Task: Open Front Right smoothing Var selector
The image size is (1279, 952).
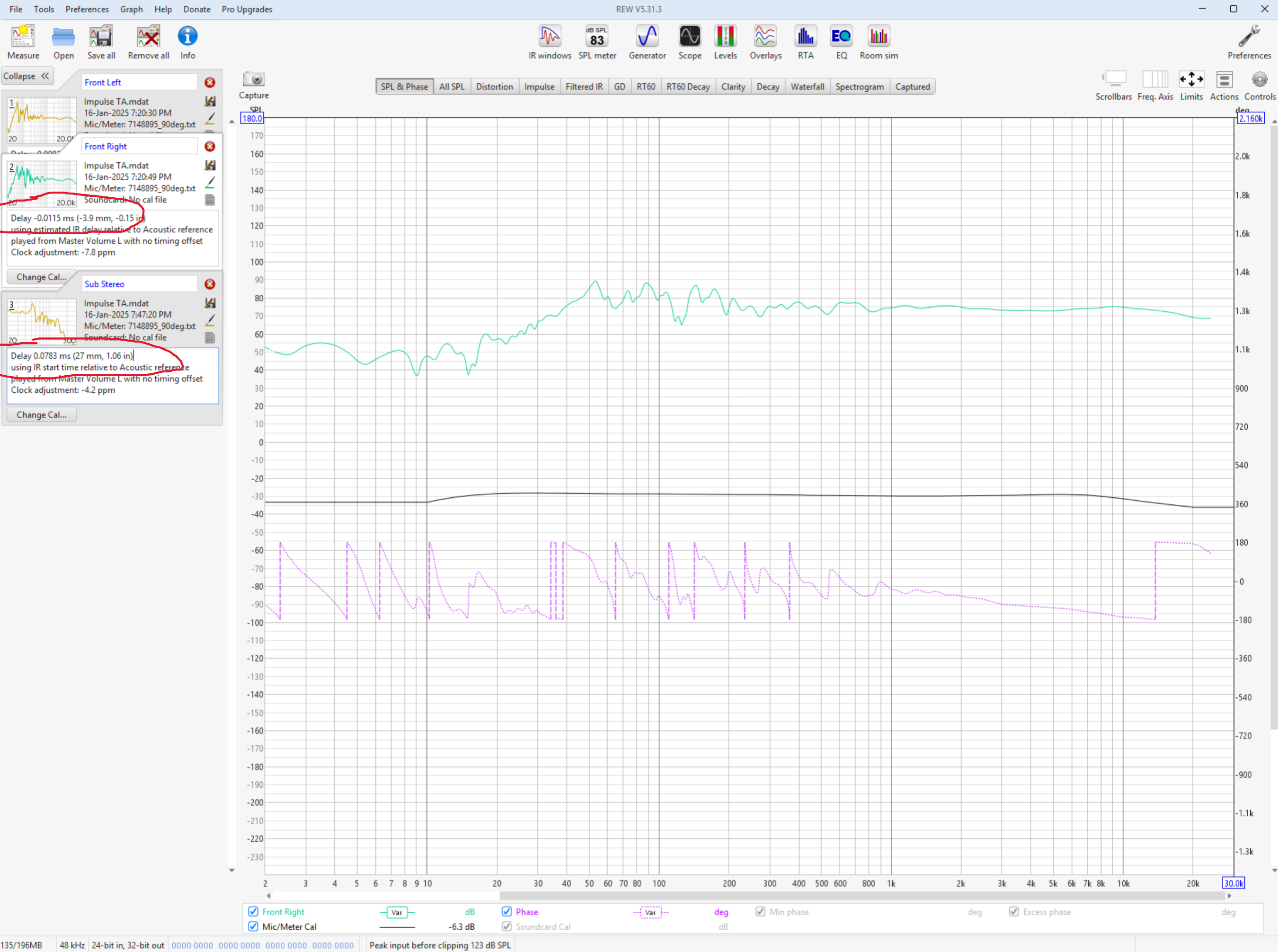Action: 397,912
